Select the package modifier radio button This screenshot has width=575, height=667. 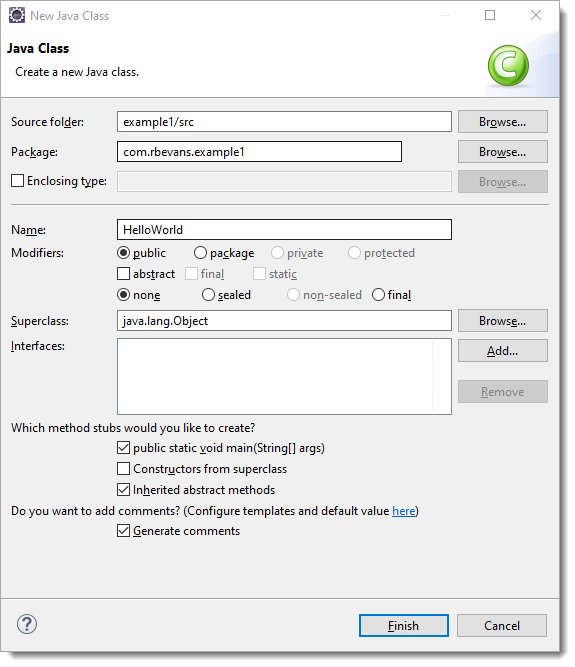pos(200,253)
